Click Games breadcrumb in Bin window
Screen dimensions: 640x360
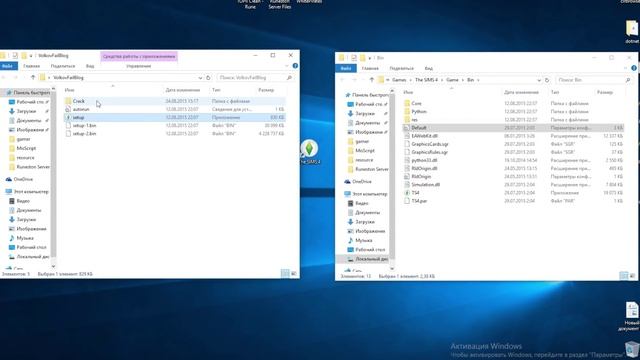(399, 80)
